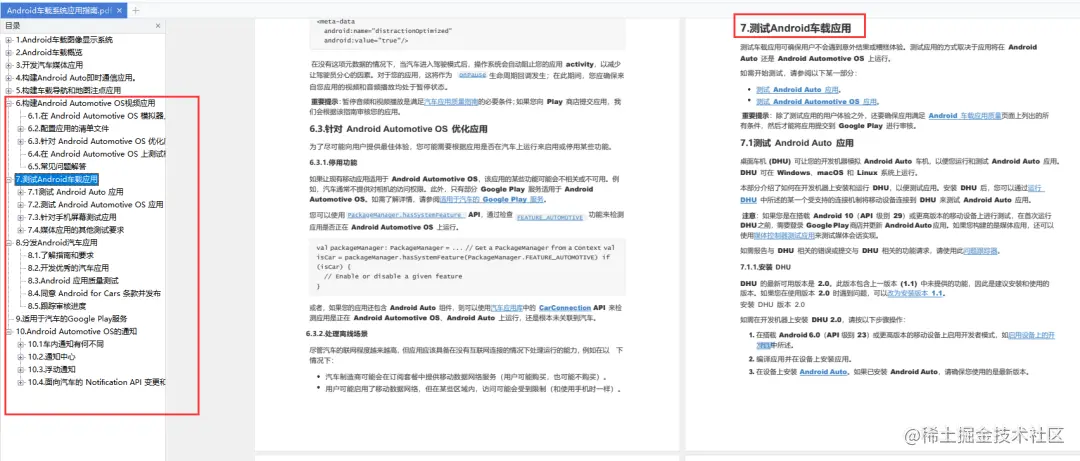Screen dimensions: 1080x461
Task: Collapse the 6.构建Android Automotive OS视频应用 node
Action: pyautogui.click(x=9, y=103)
